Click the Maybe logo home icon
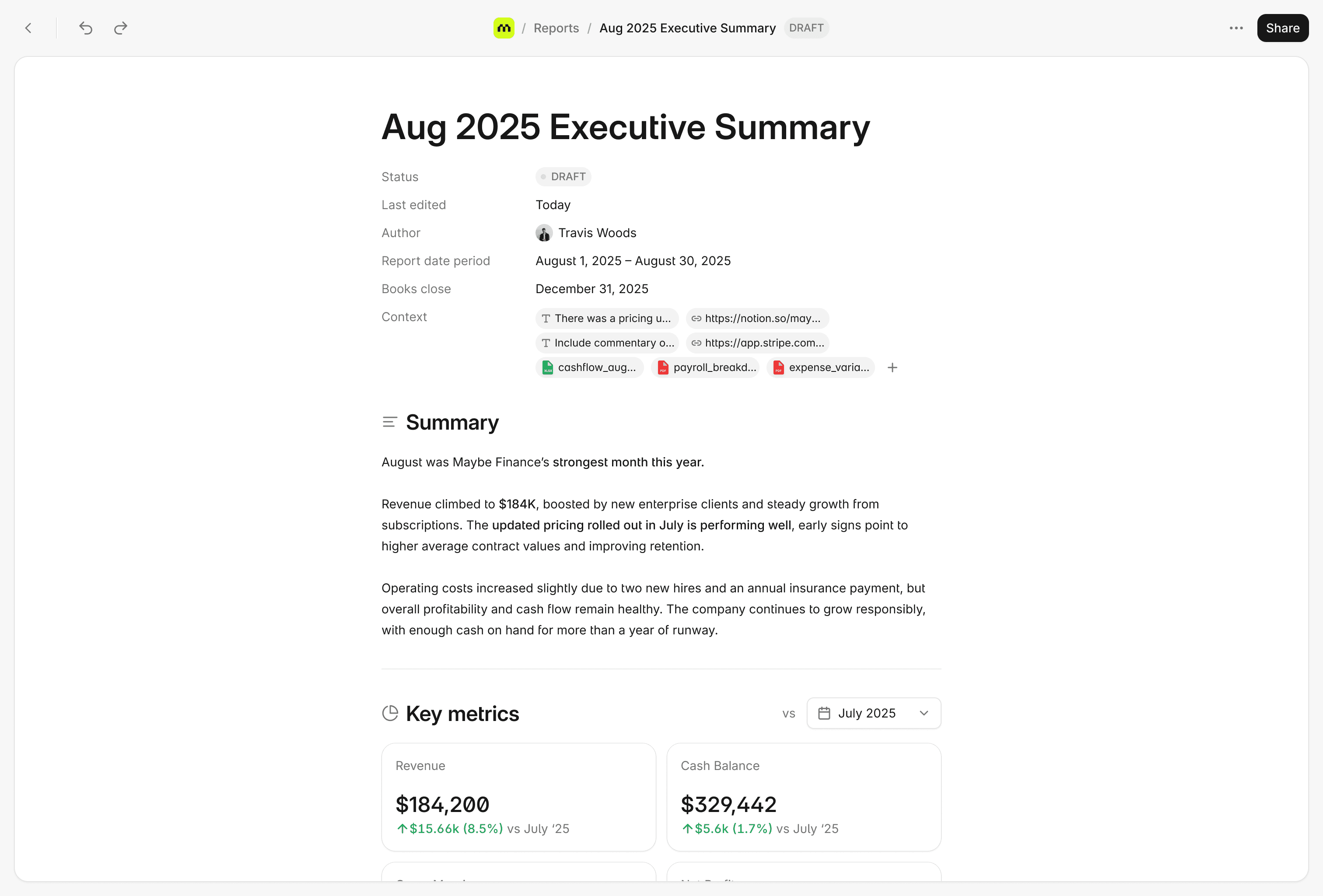The width and height of the screenshot is (1323, 896). click(503, 28)
